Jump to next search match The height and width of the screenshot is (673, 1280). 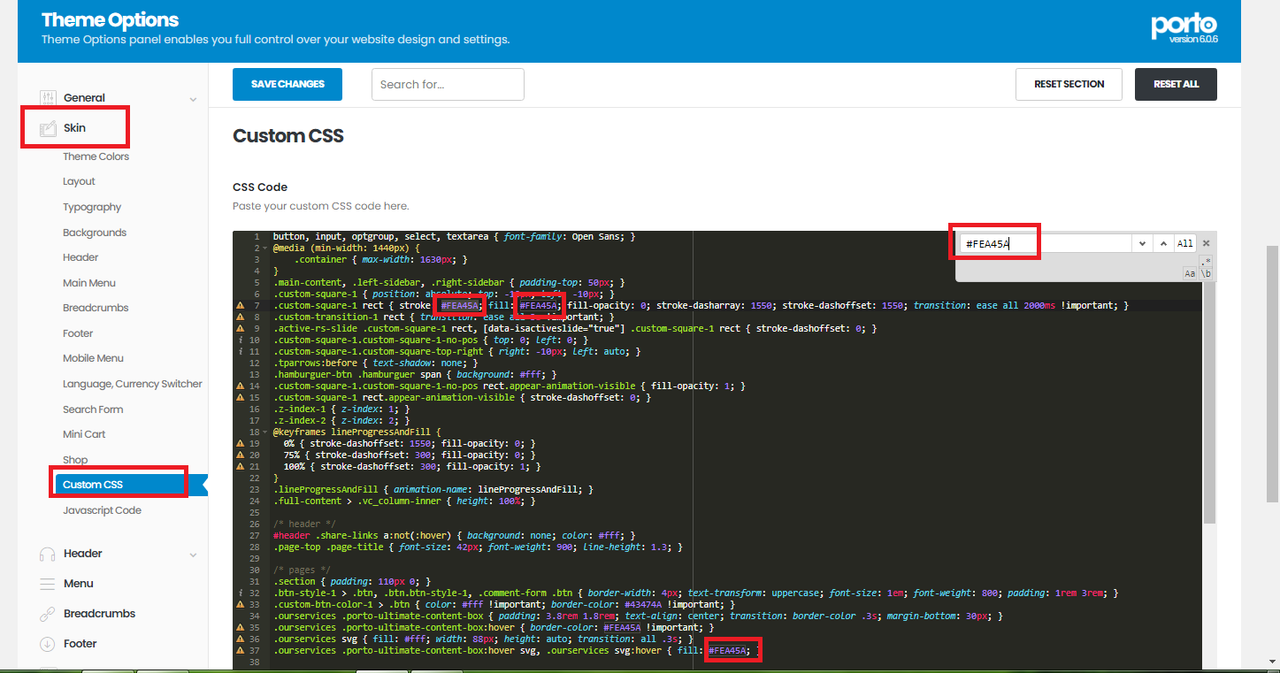[1142, 244]
